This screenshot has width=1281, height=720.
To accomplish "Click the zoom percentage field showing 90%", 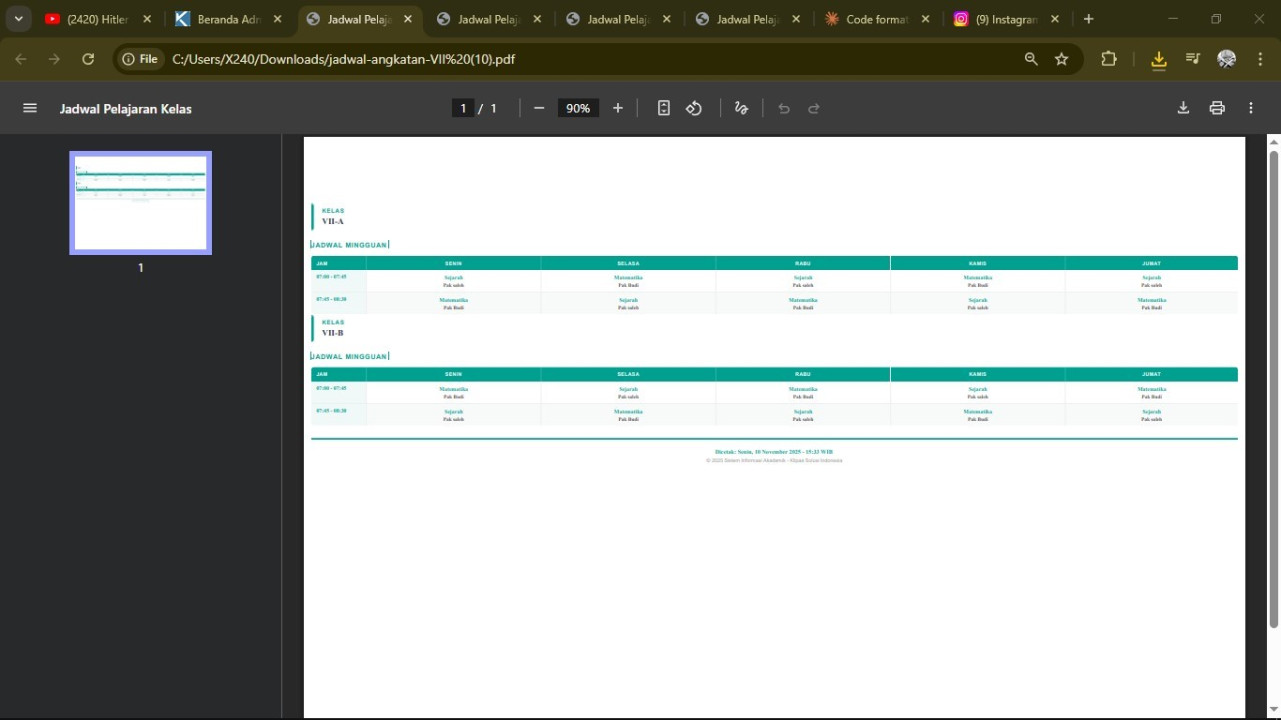I will tap(578, 108).
